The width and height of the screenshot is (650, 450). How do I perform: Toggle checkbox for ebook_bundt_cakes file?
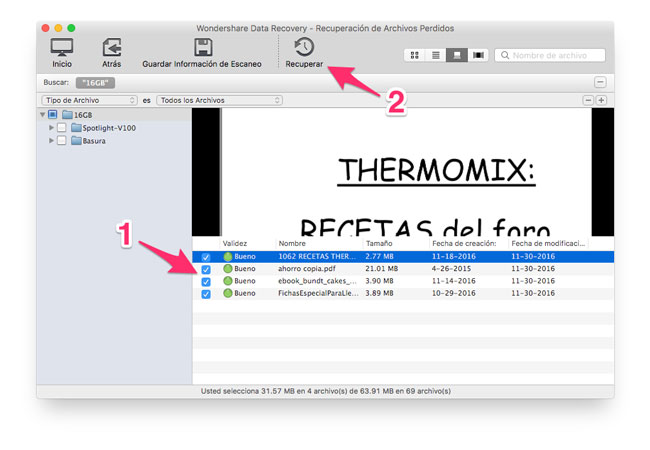[x=206, y=281]
